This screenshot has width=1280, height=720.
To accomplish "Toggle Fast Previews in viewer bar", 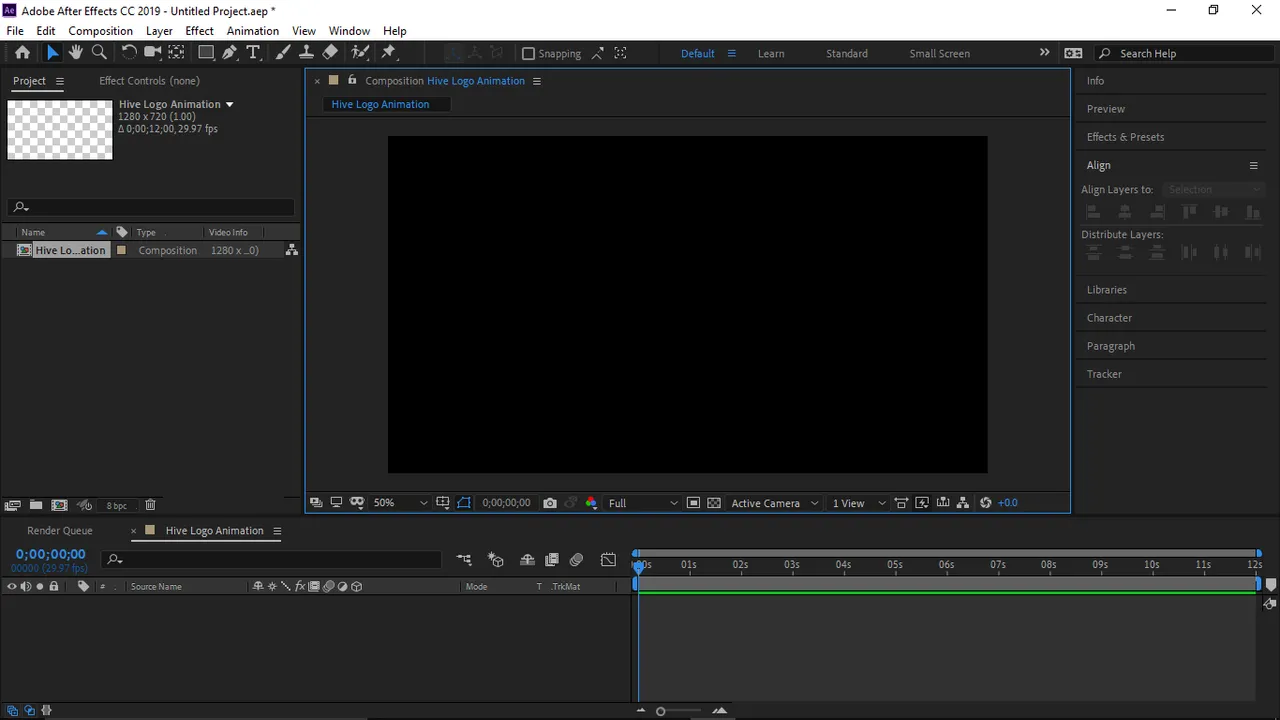I will click(922, 503).
